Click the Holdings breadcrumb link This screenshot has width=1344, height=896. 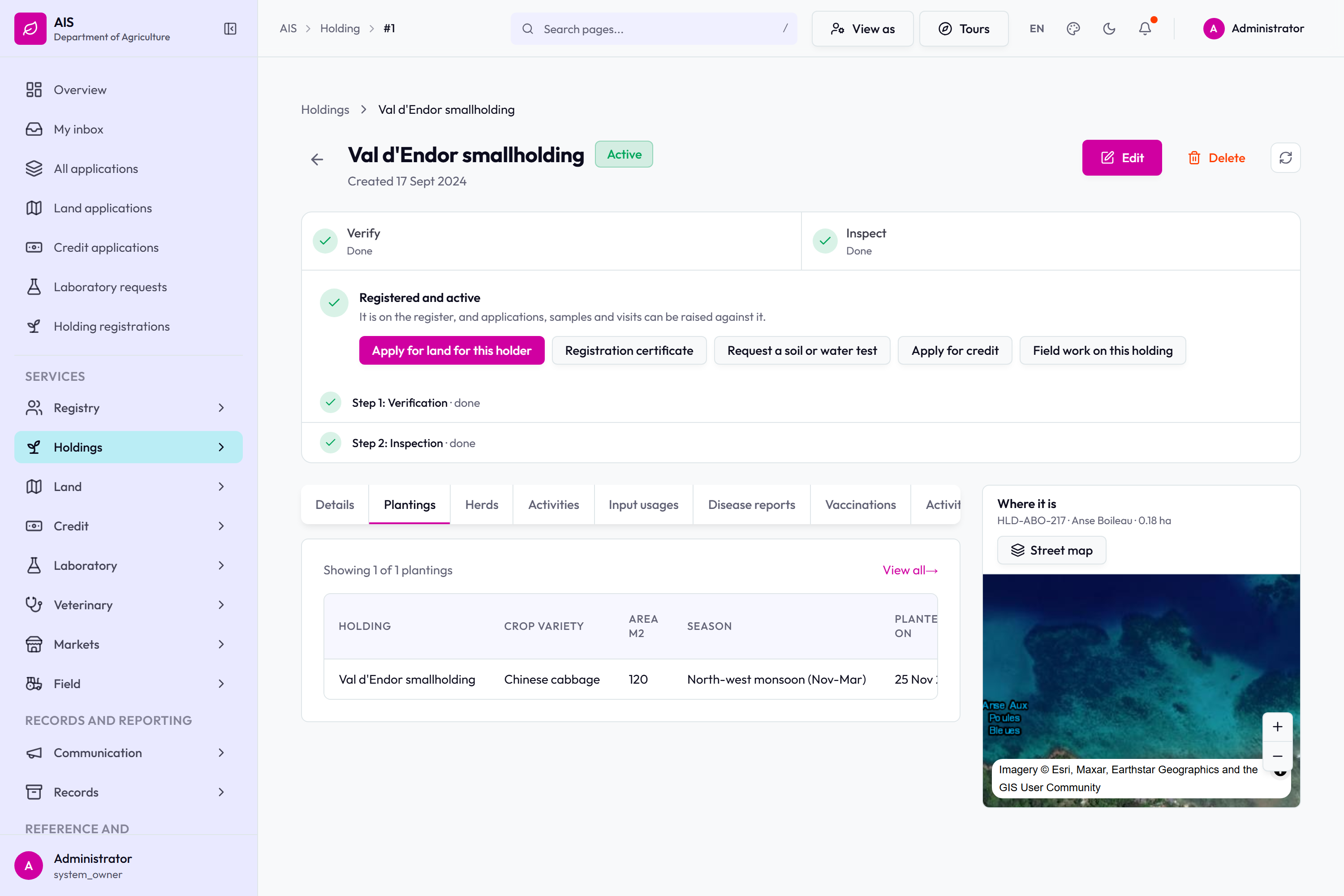[x=325, y=110]
